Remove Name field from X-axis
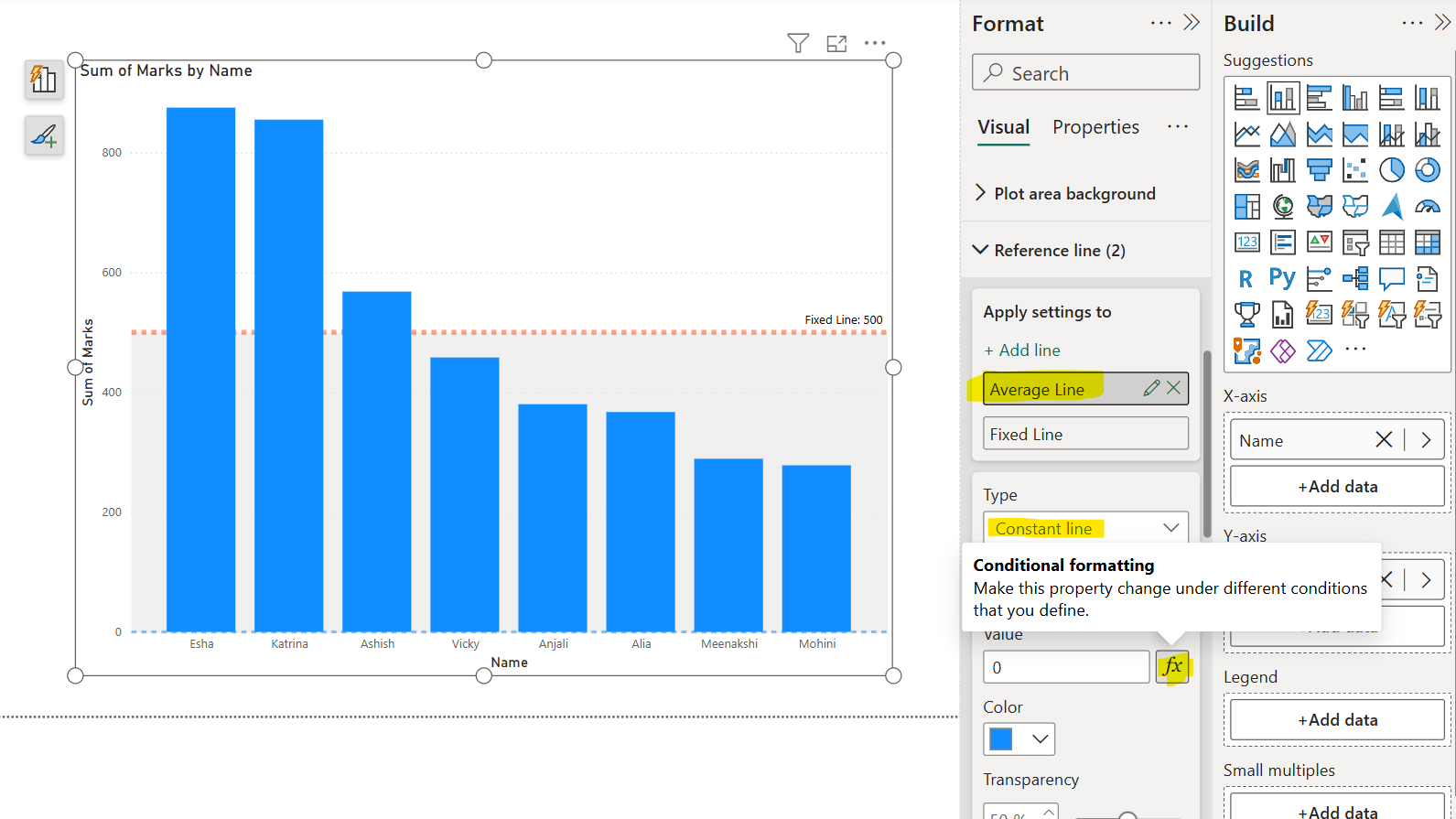Screen dimensions: 1456x819 click(x=1383, y=440)
